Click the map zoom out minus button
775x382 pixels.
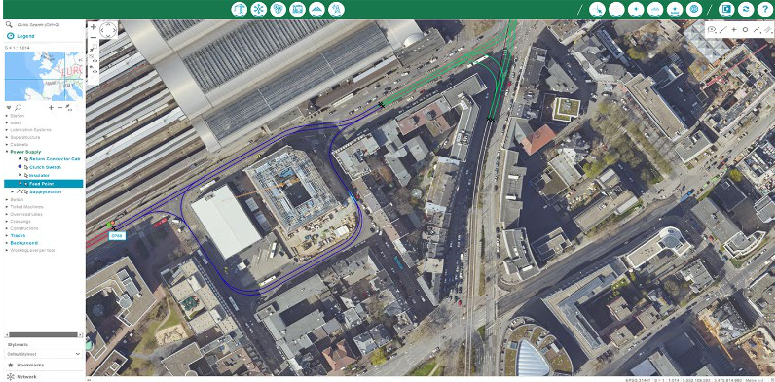pos(93,38)
